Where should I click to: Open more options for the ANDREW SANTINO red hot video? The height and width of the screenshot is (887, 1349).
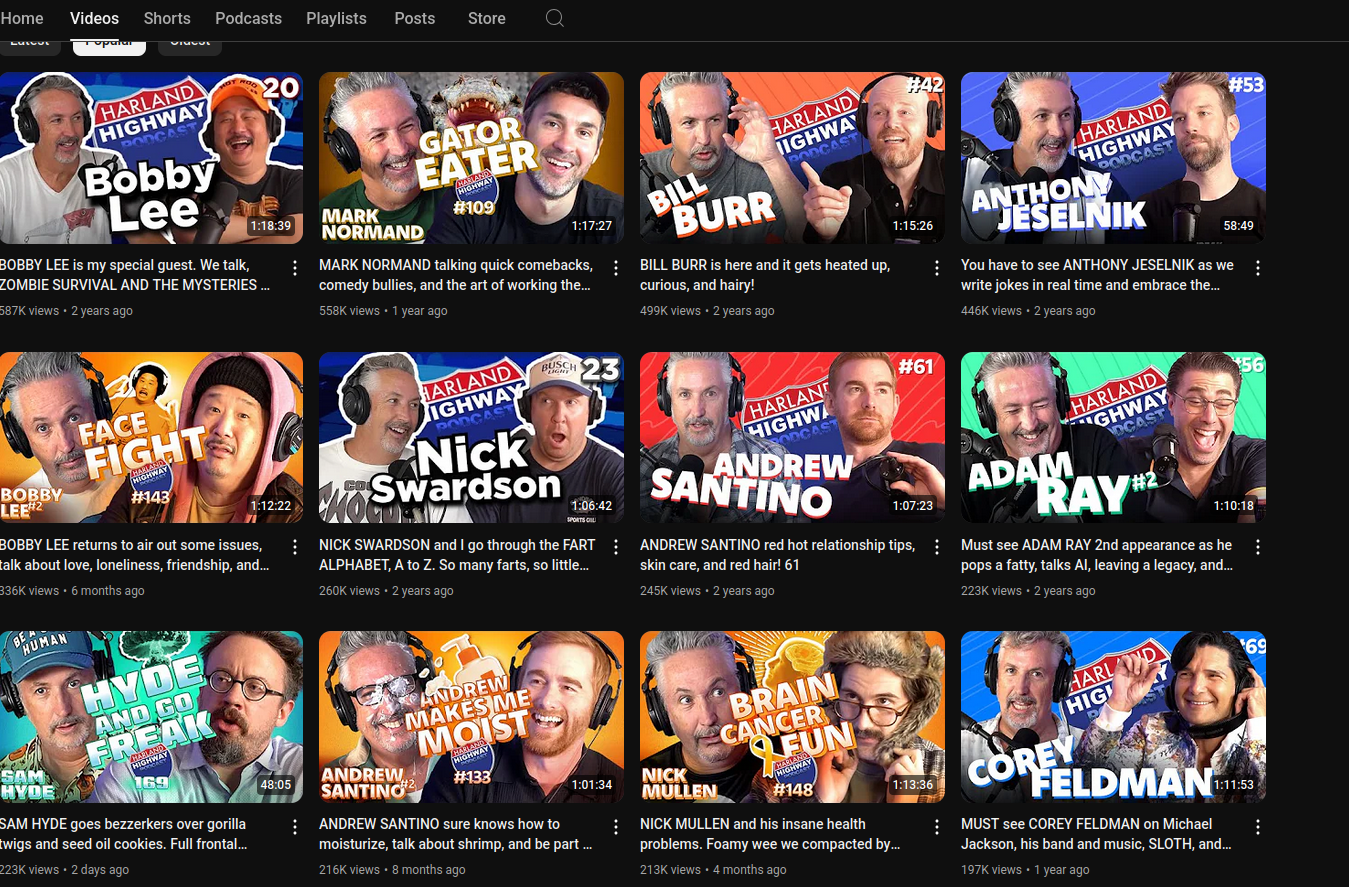(x=937, y=547)
